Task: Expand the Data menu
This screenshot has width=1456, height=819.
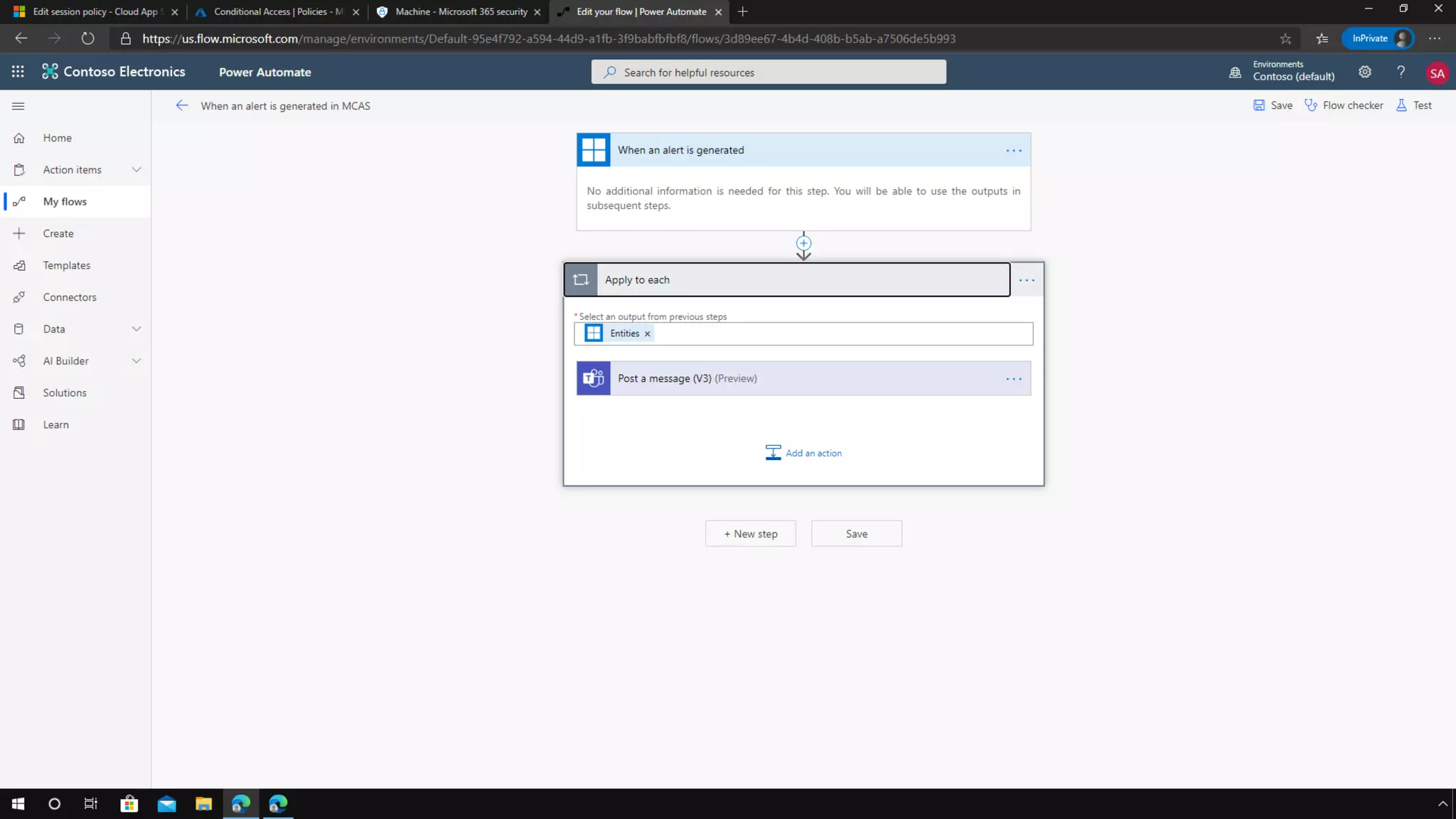Action: (x=136, y=328)
